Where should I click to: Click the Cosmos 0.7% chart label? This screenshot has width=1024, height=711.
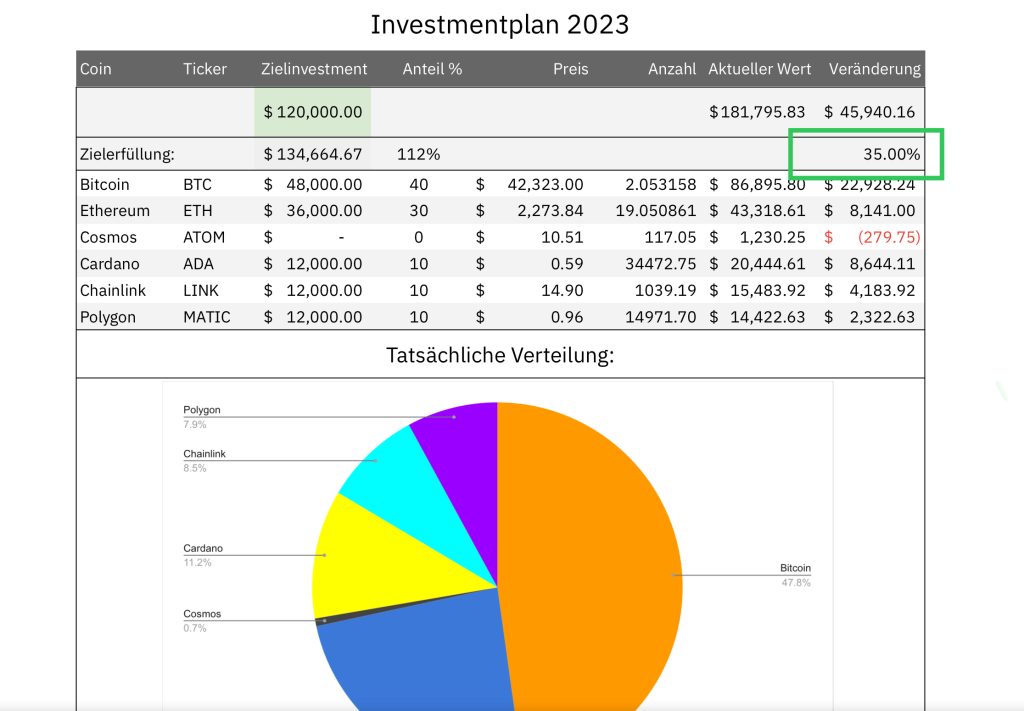[202, 621]
